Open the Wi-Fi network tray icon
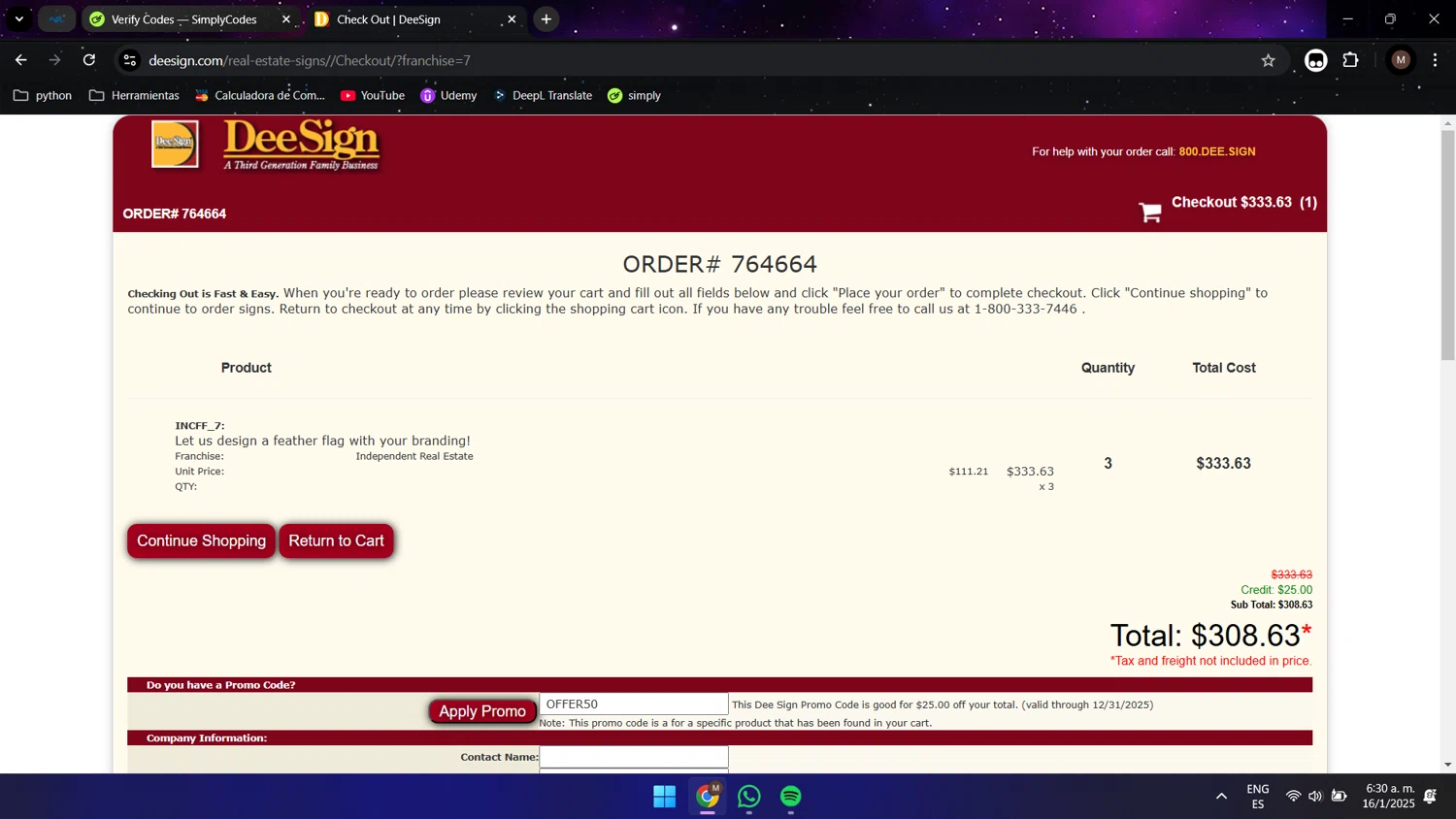 coord(1293,797)
